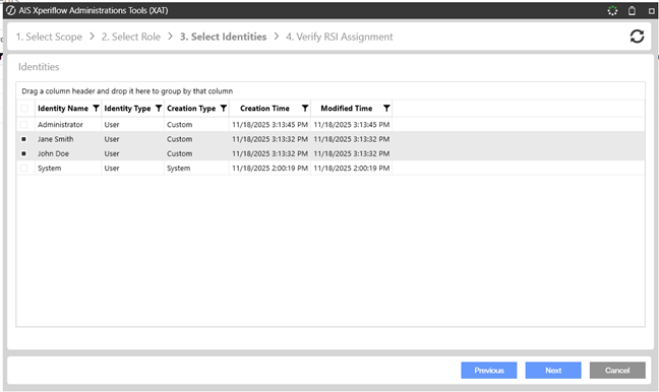The width and height of the screenshot is (659, 392).
Task: Check the Administrator row checkbox
Action: [24, 124]
